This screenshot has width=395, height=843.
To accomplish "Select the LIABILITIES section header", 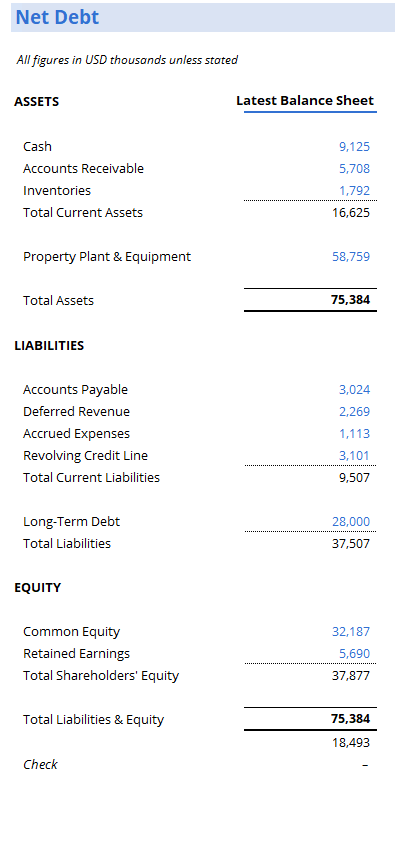I will click(49, 346).
